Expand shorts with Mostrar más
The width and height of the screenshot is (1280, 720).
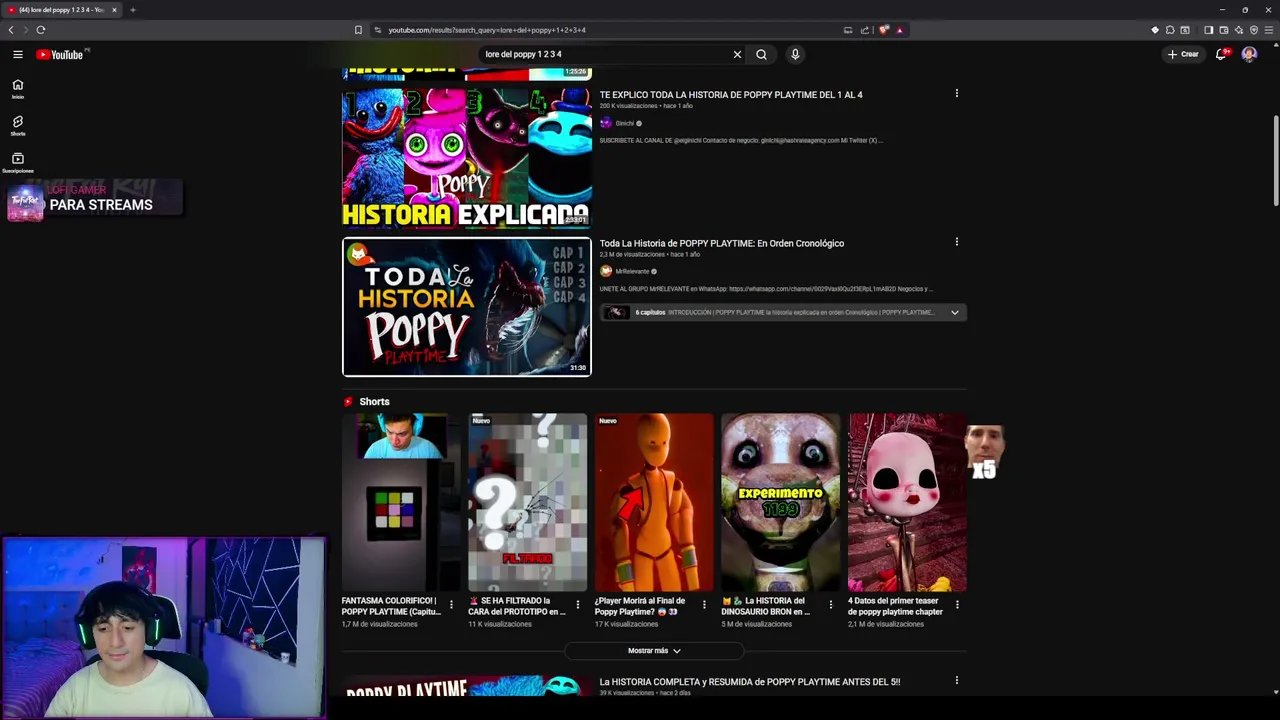point(654,651)
